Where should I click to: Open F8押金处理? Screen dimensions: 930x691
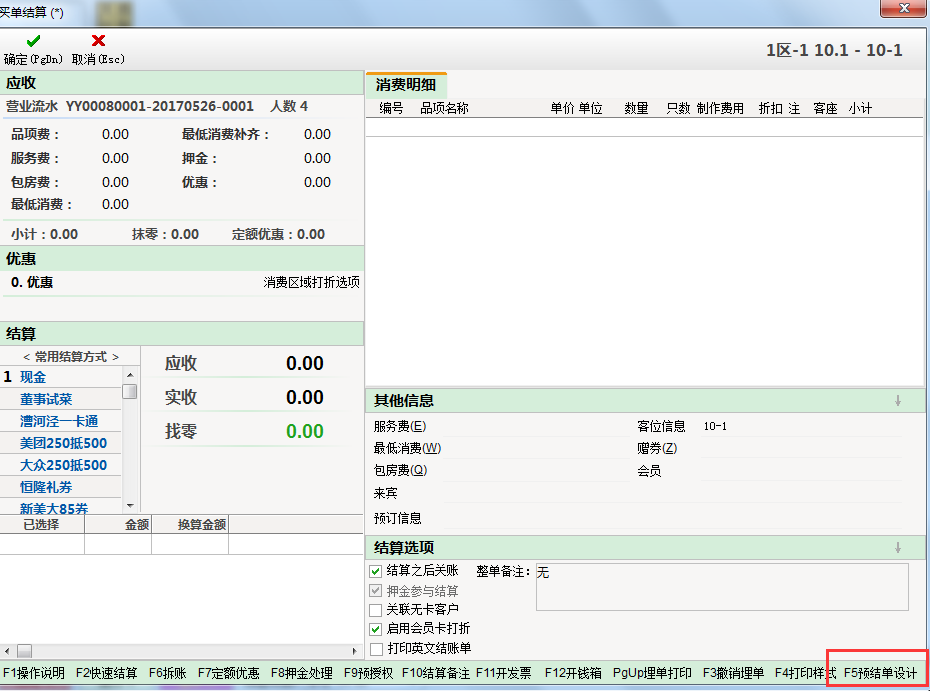[x=302, y=673]
